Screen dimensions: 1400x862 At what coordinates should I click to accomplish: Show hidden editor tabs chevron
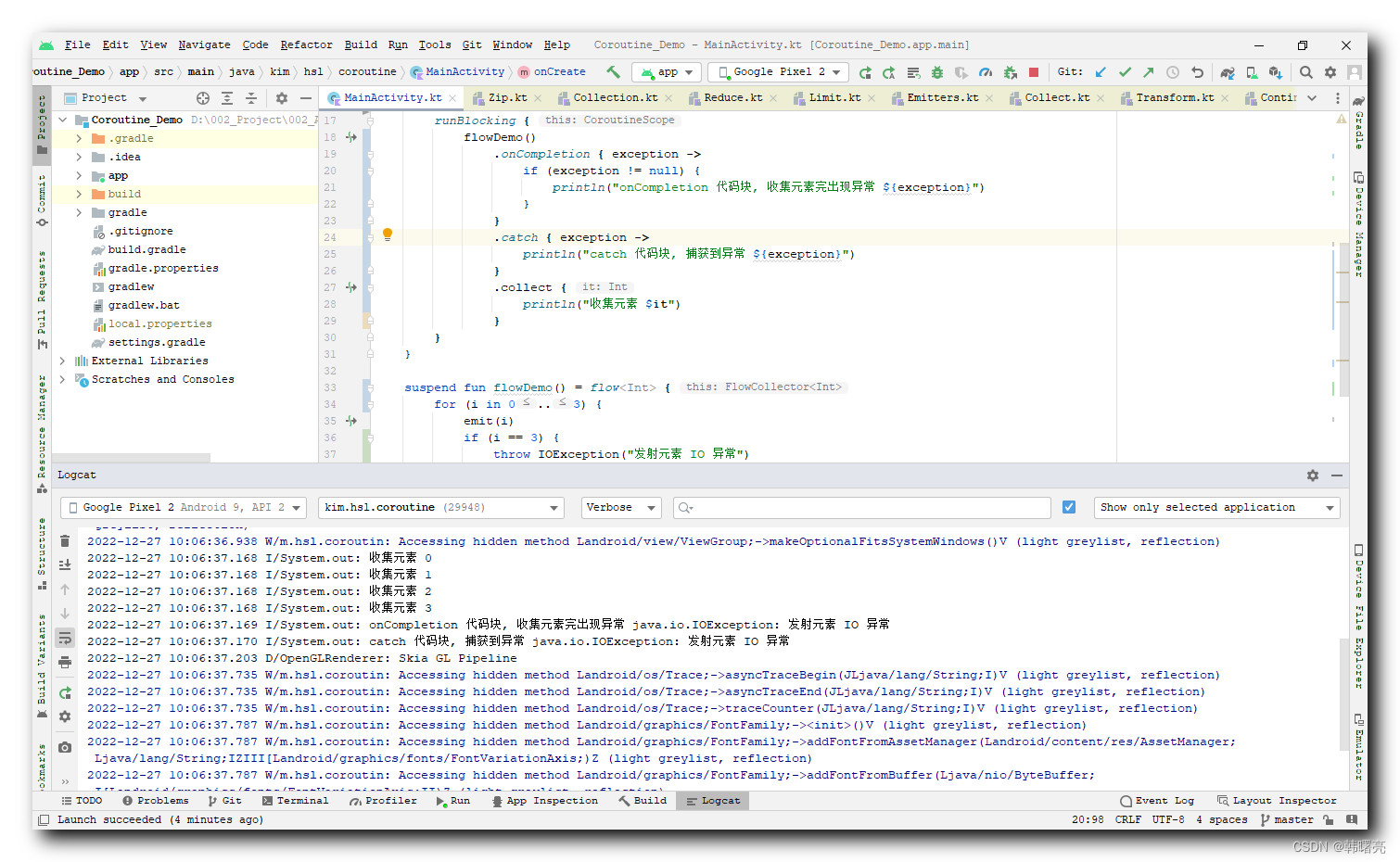(x=1312, y=98)
